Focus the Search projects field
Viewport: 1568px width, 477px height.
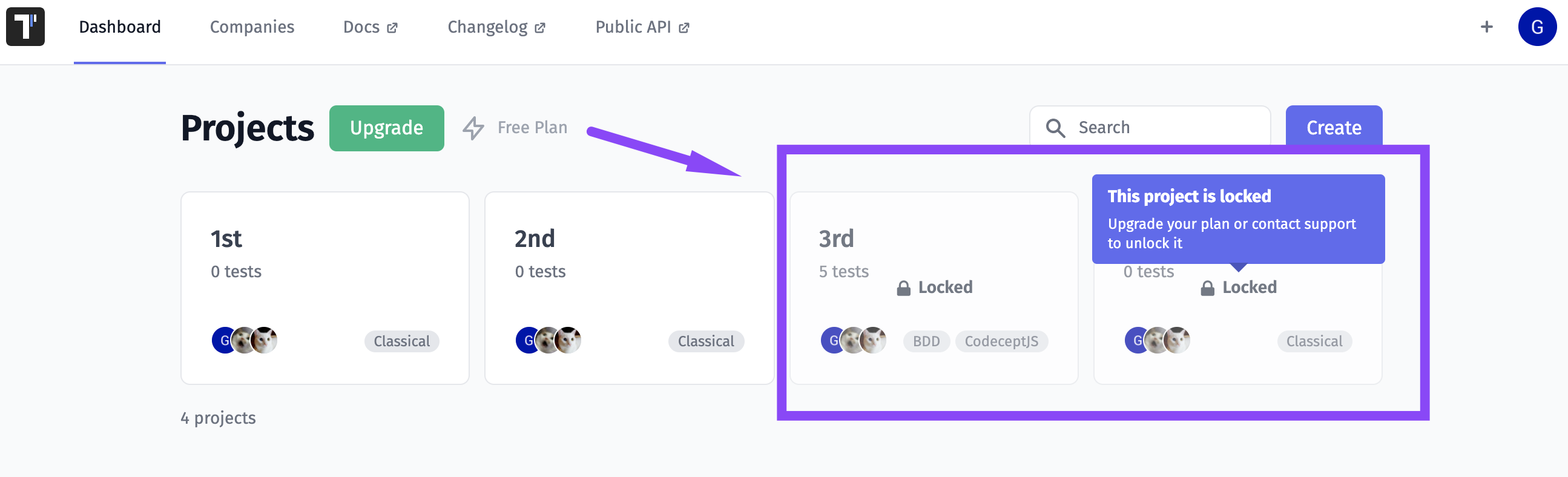(x=1150, y=127)
